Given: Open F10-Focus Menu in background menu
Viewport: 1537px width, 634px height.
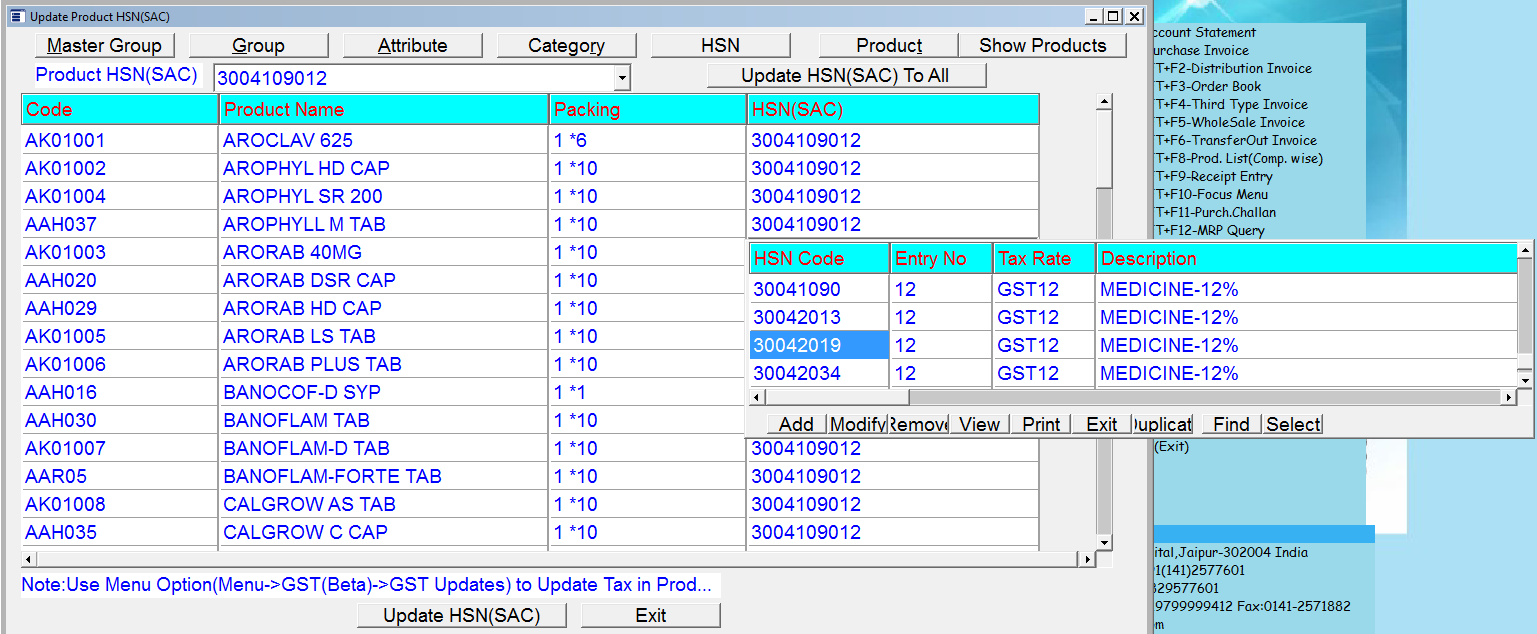Looking at the screenshot, I should 1212,194.
